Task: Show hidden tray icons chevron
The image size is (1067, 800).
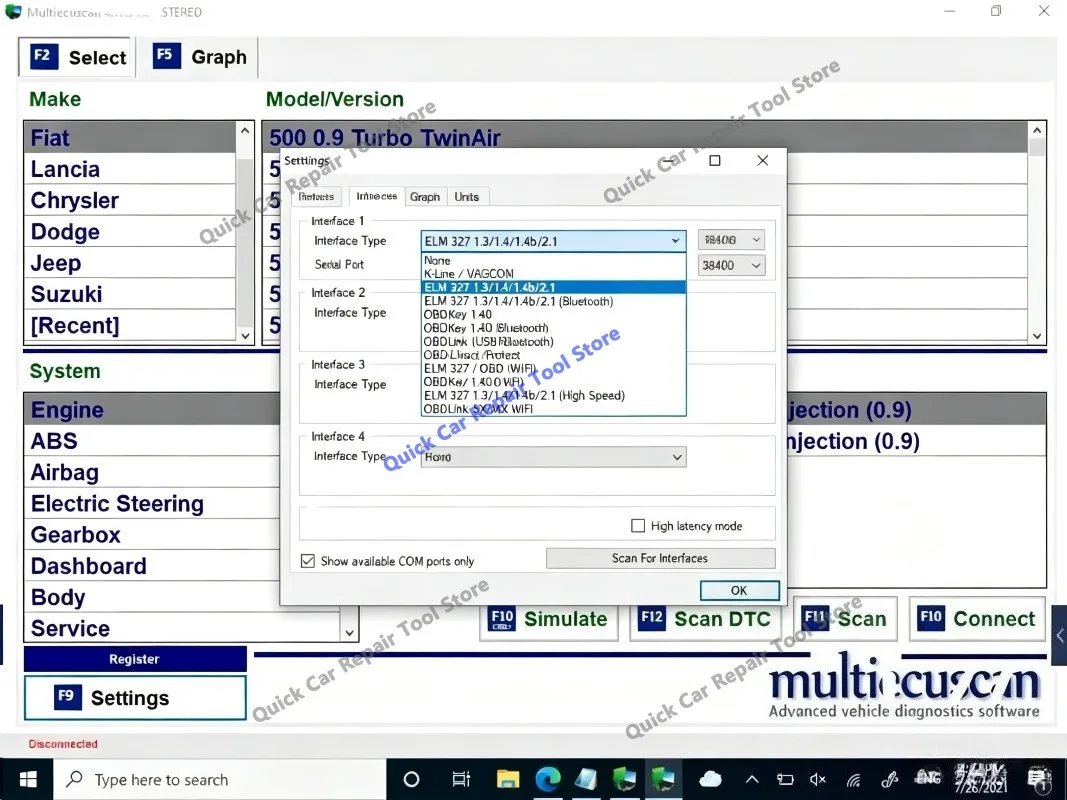Action: tap(752, 780)
